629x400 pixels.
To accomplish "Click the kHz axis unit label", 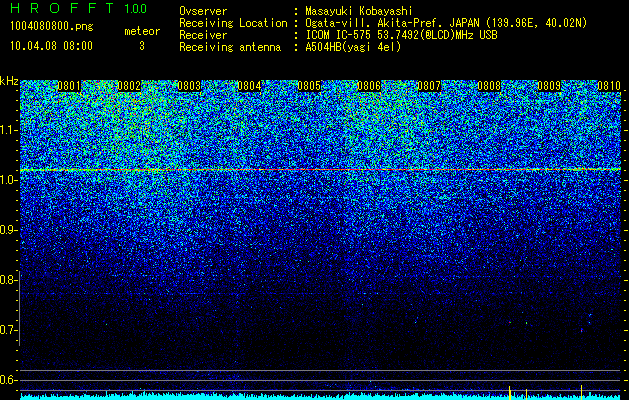I will pyautogui.click(x=9, y=81).
